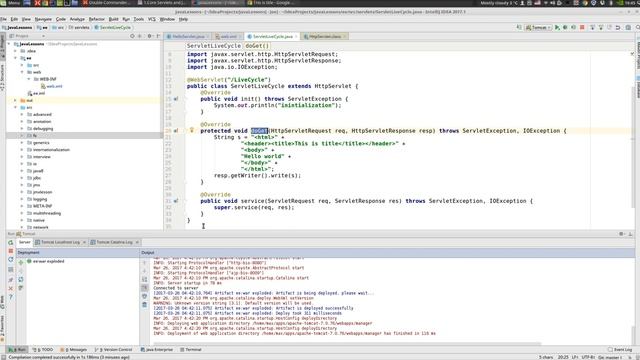Refresh the deployment status icon

coord(21,280)
